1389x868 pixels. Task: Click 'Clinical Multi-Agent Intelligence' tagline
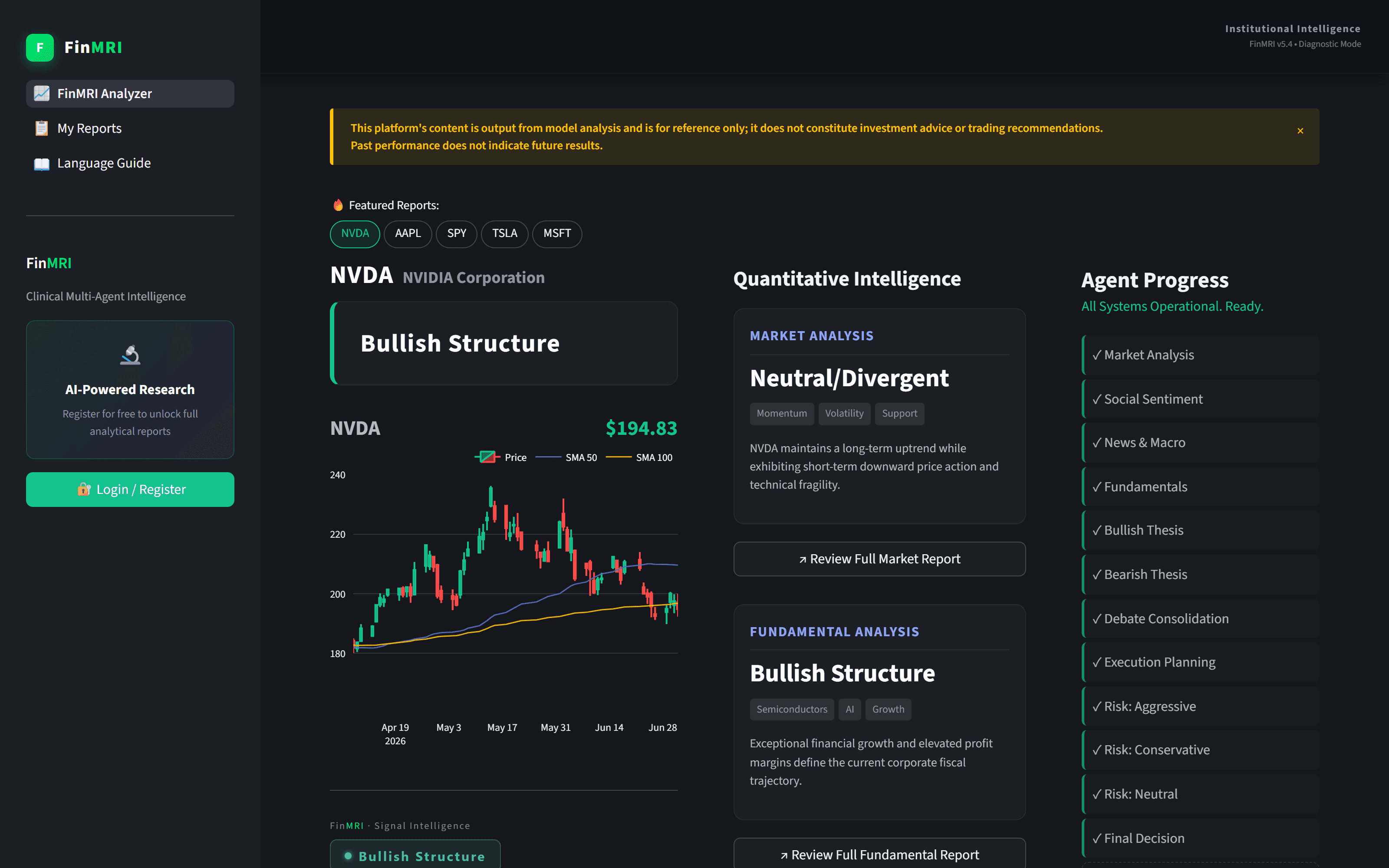[105, 297]
